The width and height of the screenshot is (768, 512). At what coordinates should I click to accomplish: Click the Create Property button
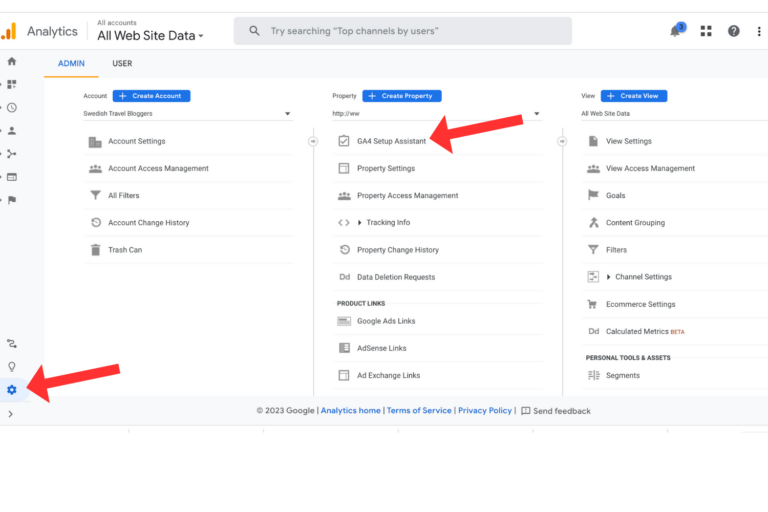401,96
